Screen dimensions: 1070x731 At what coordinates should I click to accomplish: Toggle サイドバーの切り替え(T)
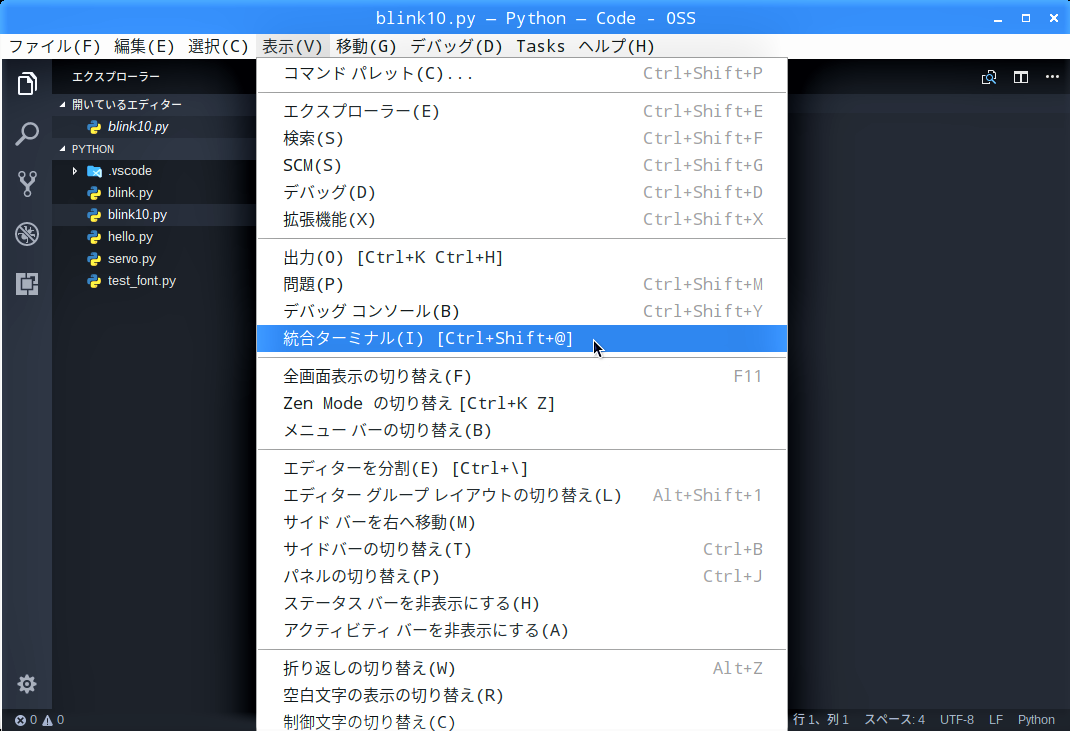pos(522,549)
